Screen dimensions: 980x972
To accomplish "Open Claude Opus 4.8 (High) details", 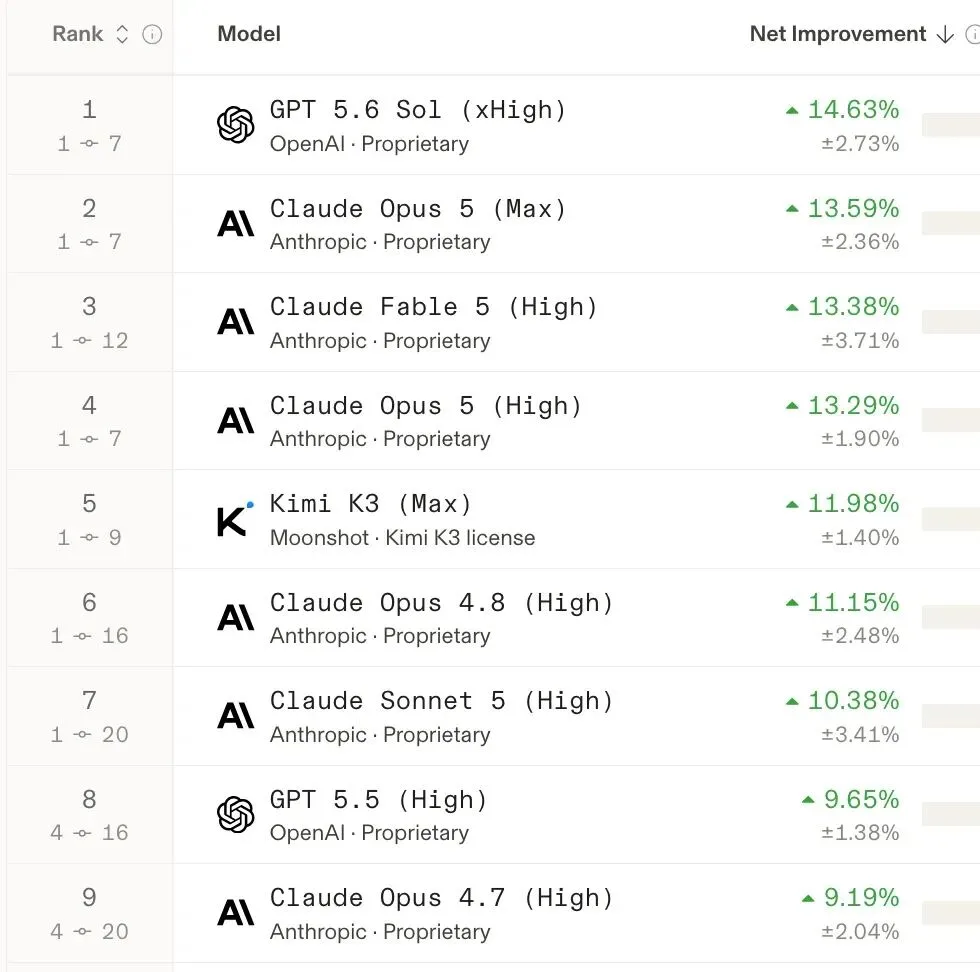I will 441,603.
